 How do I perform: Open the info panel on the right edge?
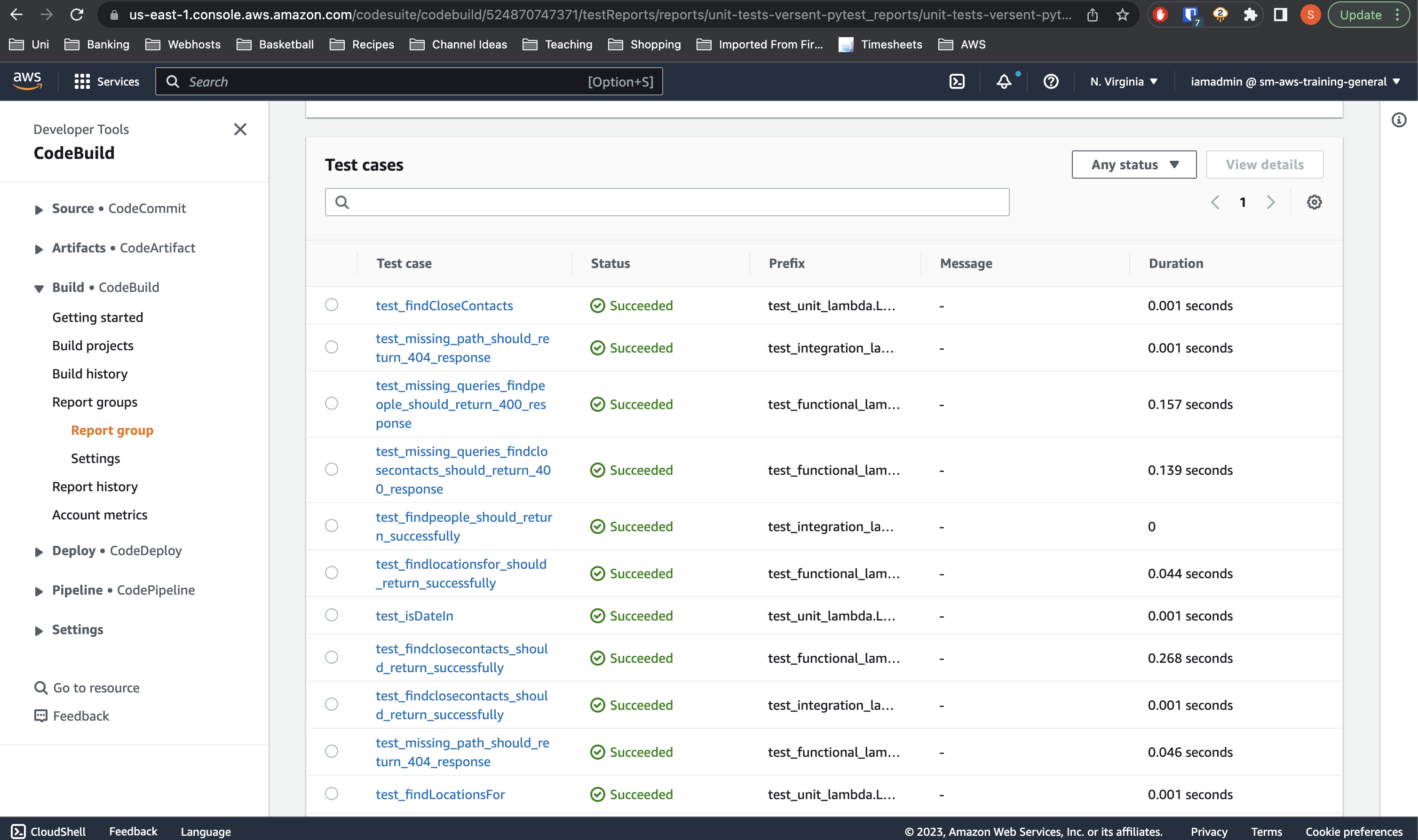(1399, 119)
